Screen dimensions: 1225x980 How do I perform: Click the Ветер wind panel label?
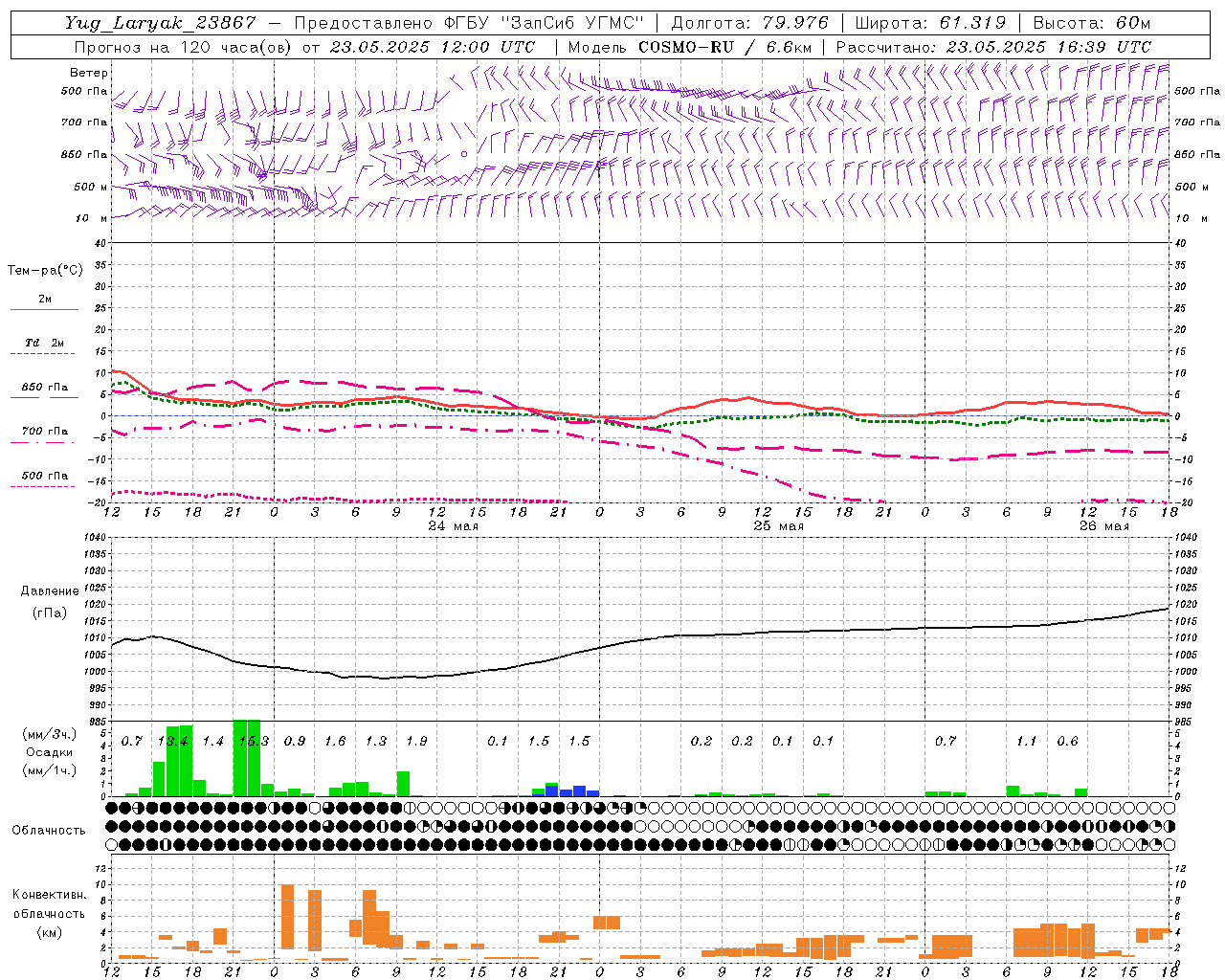[x=89, y=73]
